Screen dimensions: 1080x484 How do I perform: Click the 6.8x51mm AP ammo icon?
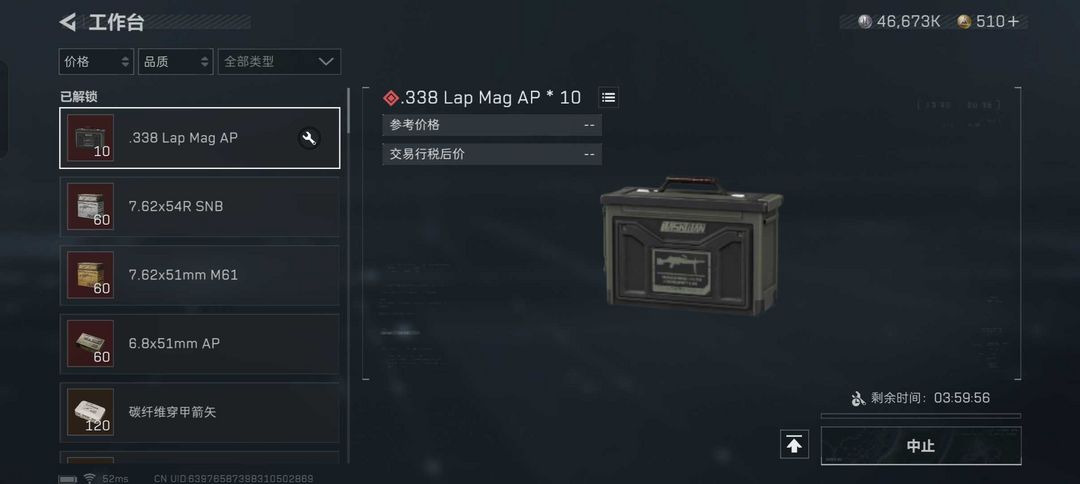[90, 344]
